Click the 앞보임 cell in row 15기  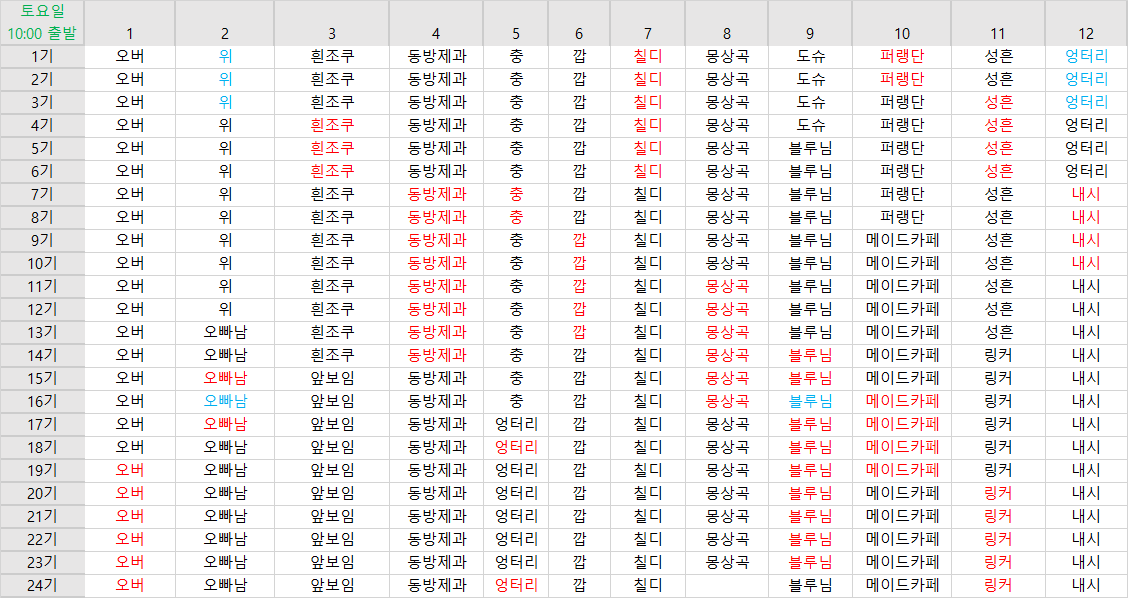332,378
